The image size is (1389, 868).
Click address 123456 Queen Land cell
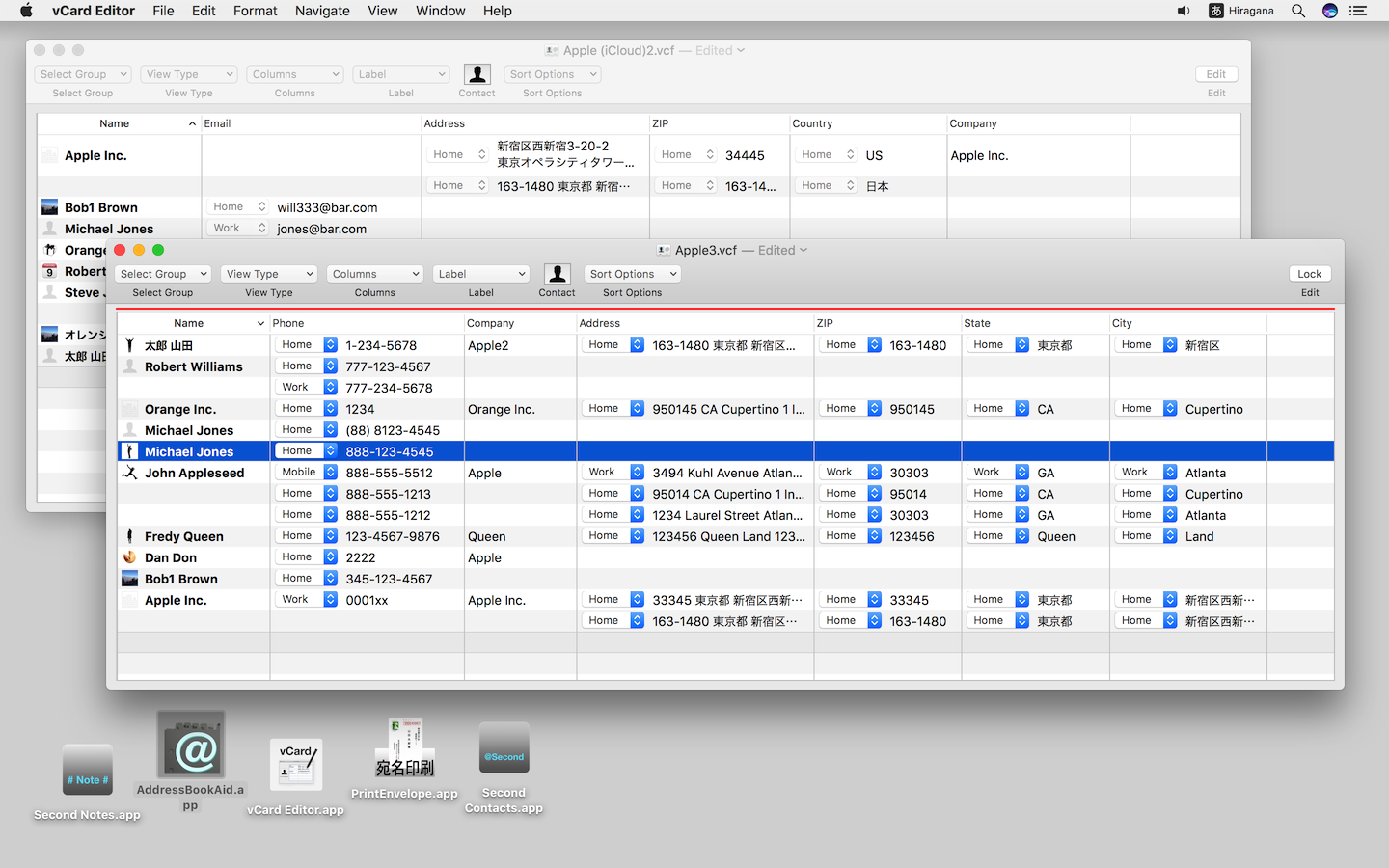click(728, 536)
